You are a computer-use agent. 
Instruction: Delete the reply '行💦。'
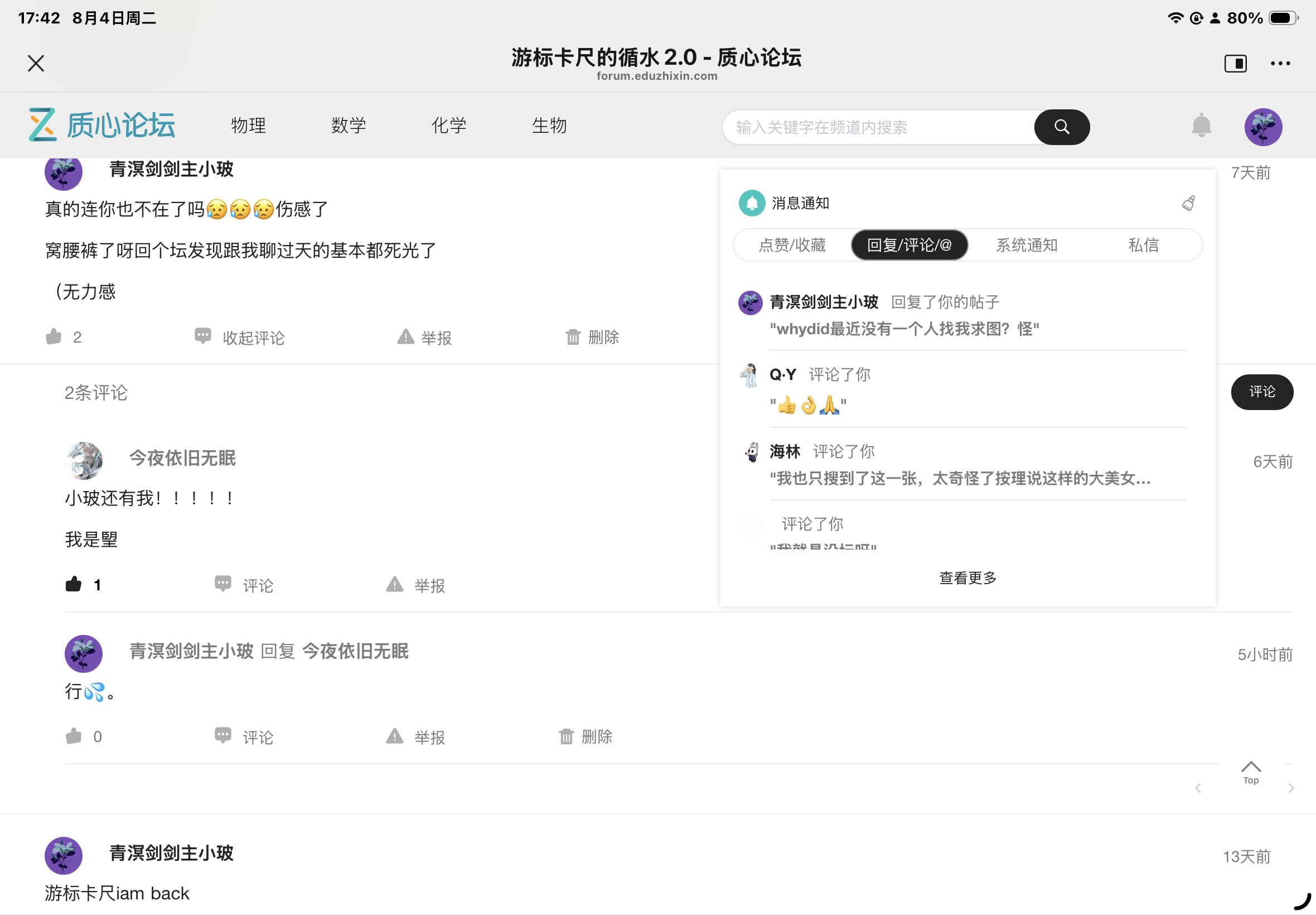click(x=586, y=736)
